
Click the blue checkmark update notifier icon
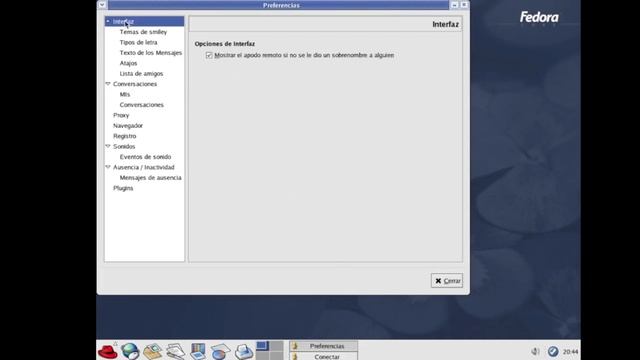553,351
